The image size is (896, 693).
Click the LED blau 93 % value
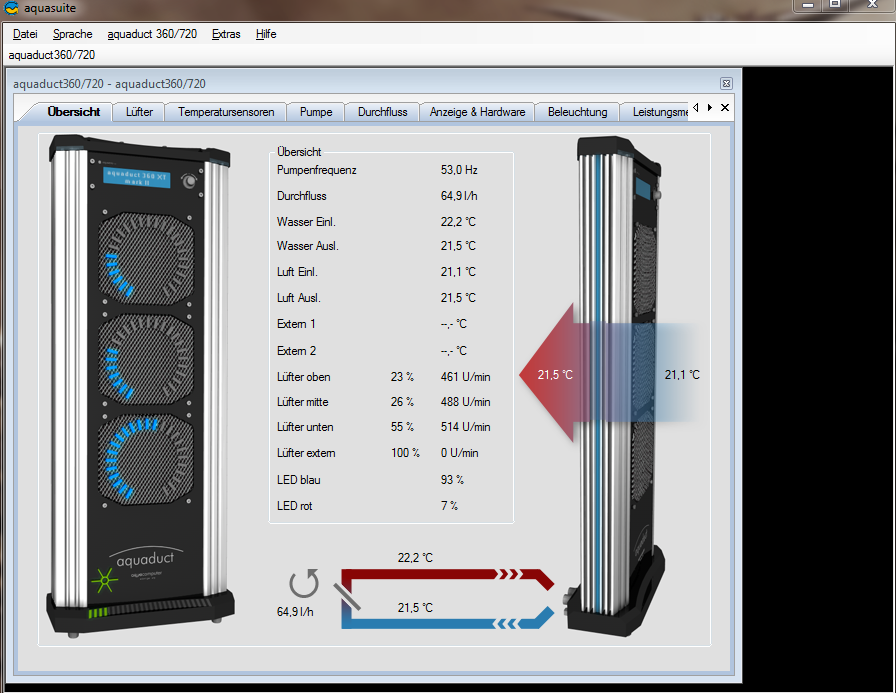pos(451,480)
